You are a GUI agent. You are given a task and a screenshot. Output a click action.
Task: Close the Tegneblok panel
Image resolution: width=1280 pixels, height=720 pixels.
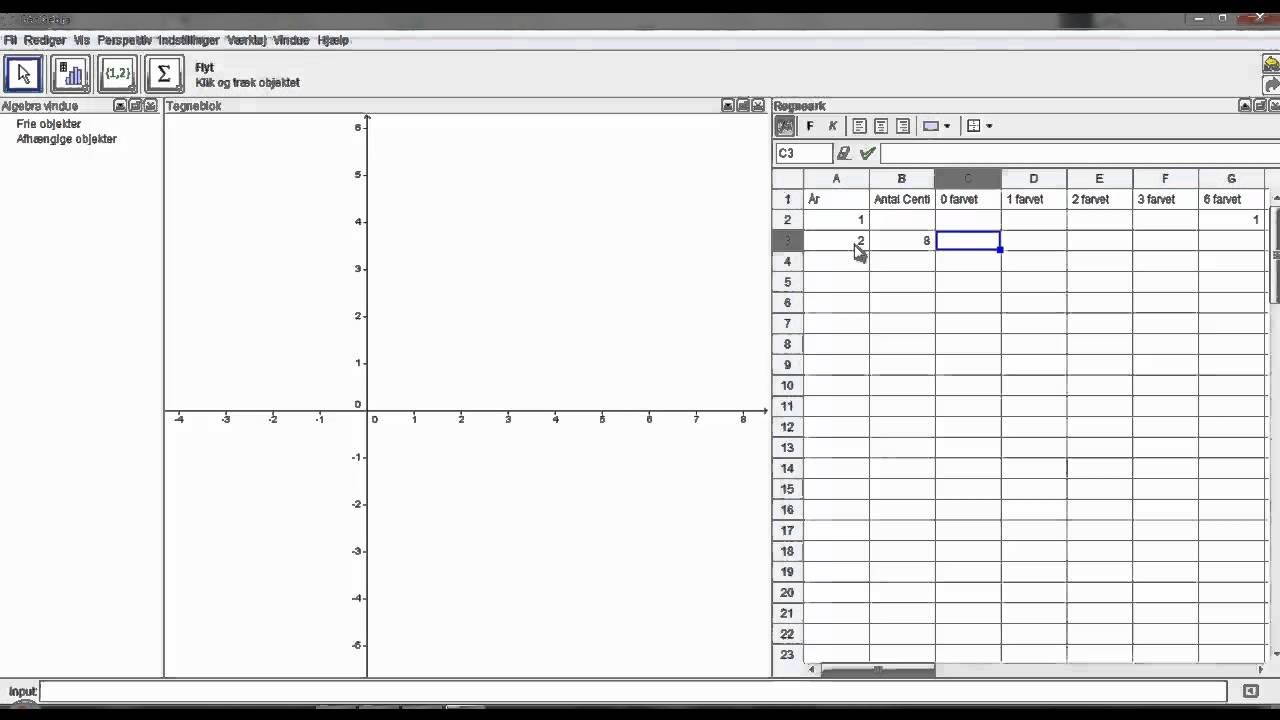pyautogui.click(x=758, y=105)
